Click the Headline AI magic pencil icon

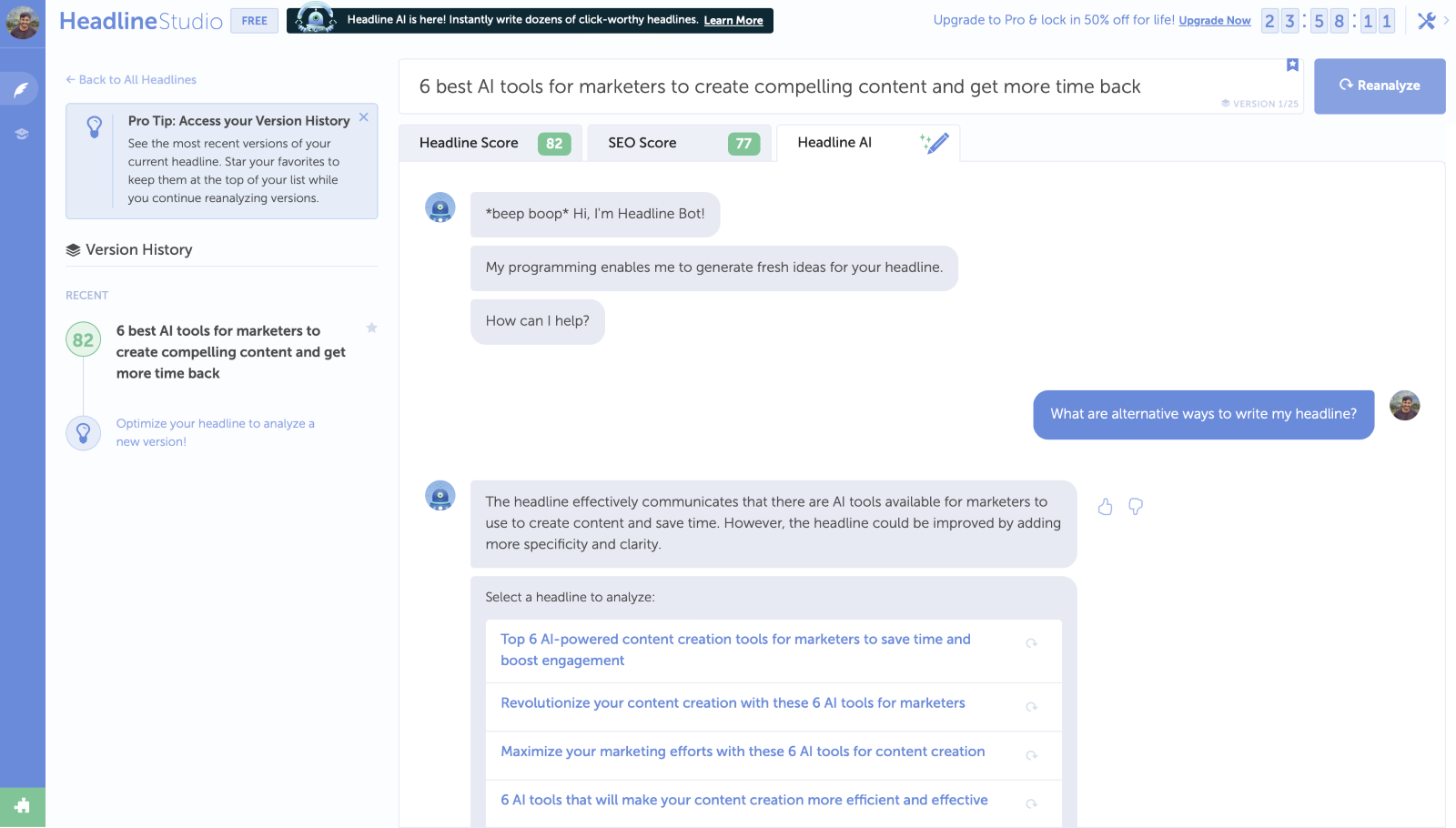tap(935, 143)
